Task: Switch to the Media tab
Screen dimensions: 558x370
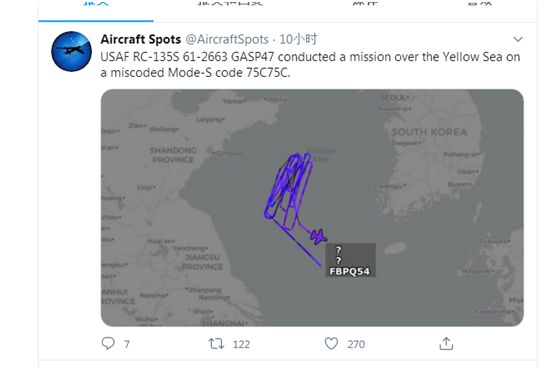Action: point(365,3)
